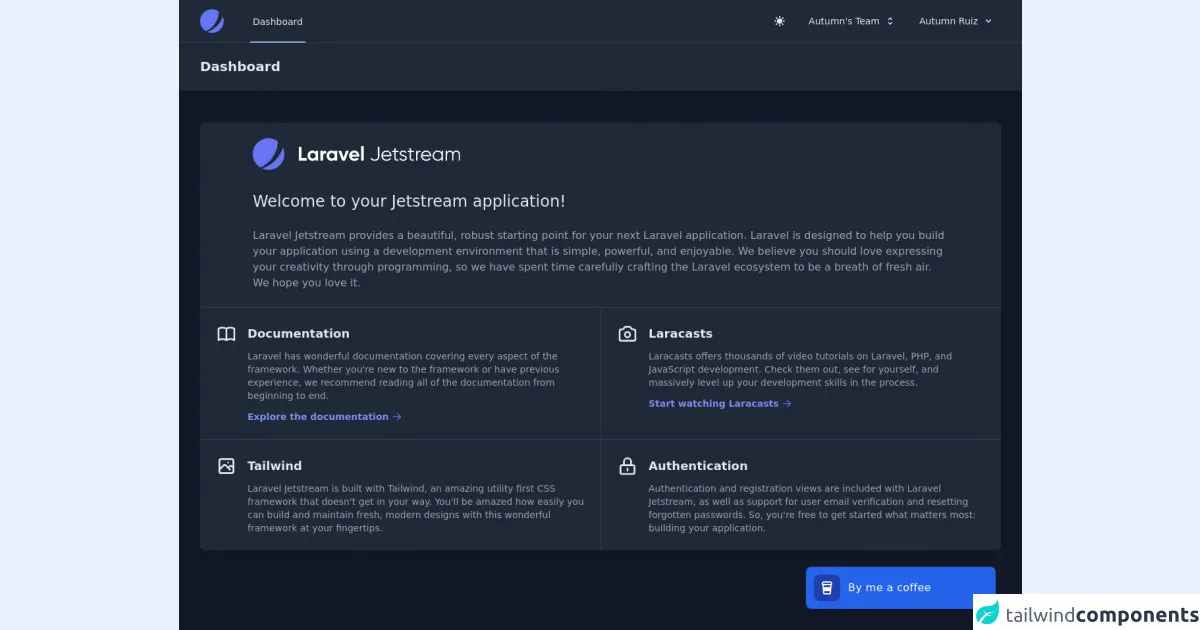Toggle the light/dark theme sun icon

779,21
